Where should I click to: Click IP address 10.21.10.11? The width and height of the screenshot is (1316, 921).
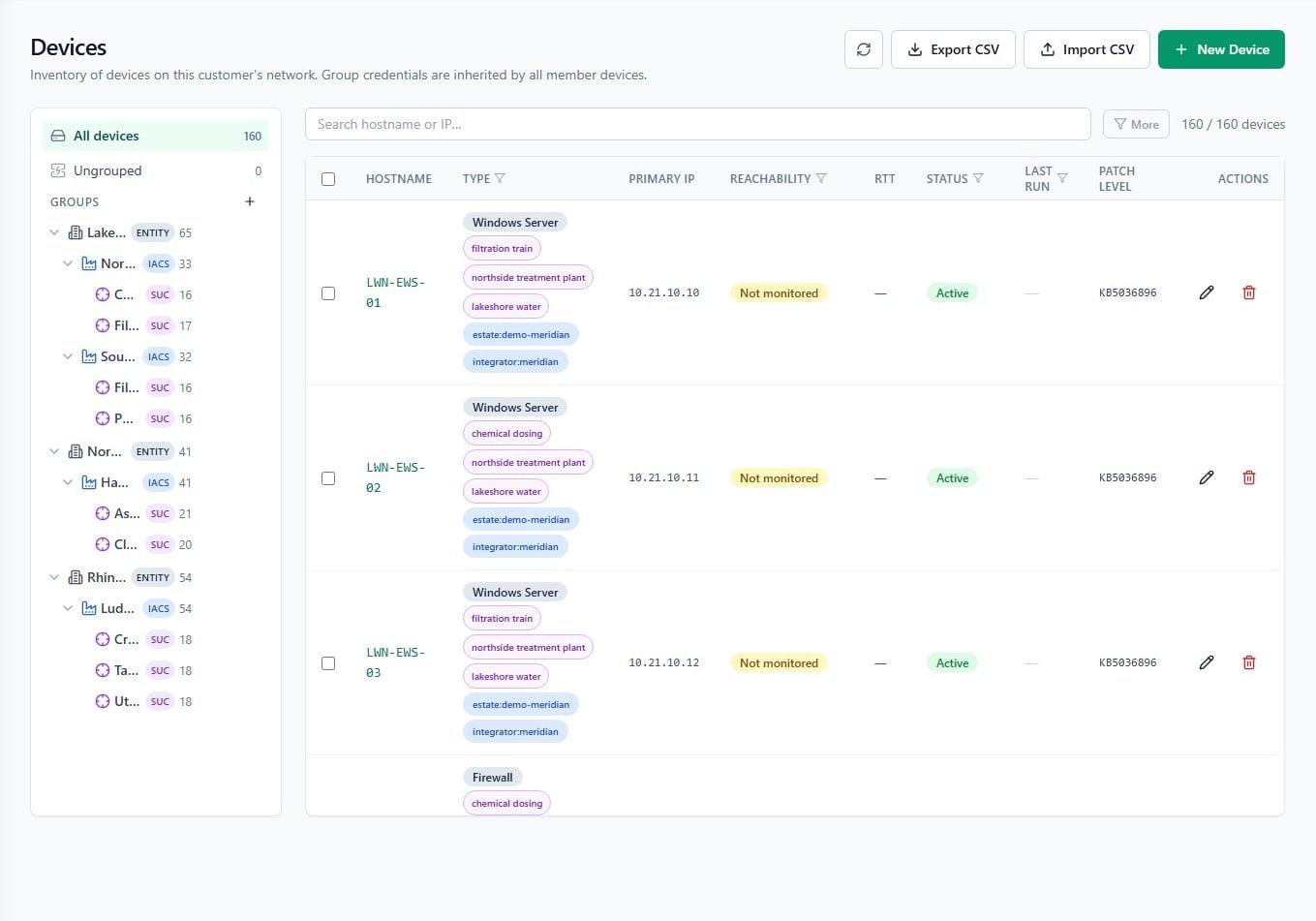[x=663, y=477]
